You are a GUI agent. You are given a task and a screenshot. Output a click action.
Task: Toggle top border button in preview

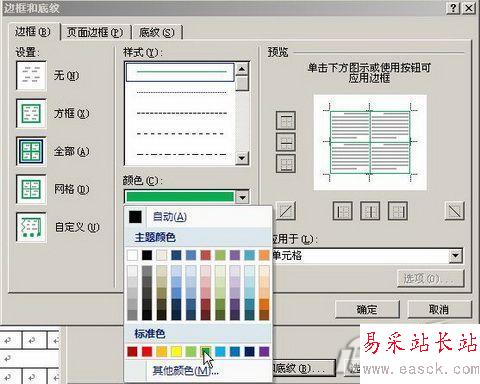pos(286,120)
